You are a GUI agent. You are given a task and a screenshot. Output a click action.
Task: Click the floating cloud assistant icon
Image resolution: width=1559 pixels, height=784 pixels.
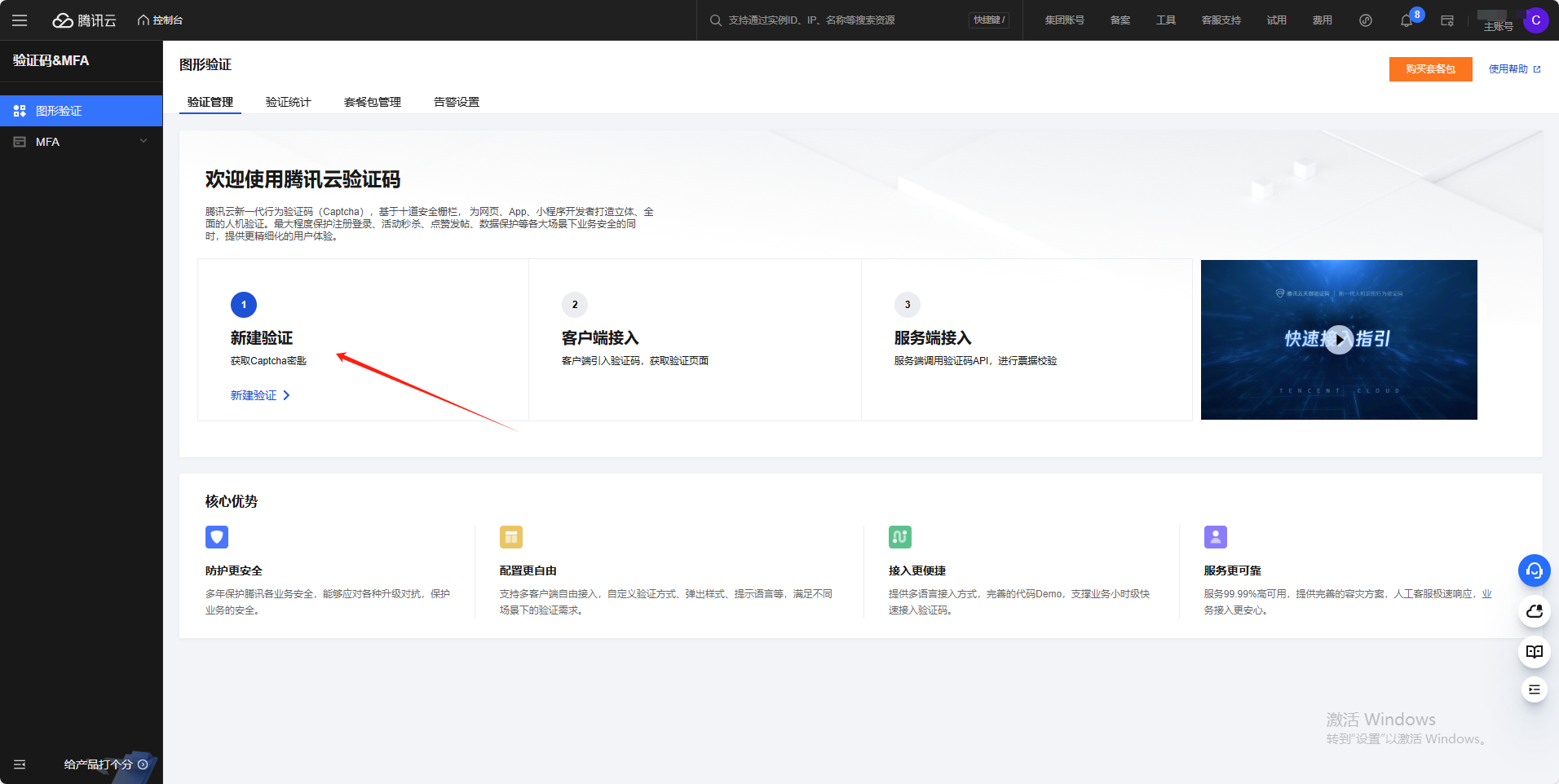coord(1535,611)
